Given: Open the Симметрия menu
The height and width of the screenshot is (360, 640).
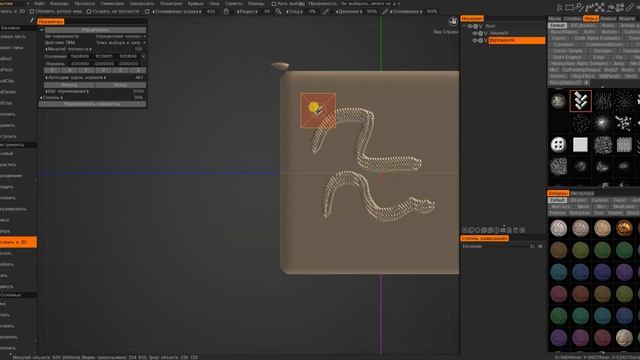Looking at the screenshot, I should pos(112,3).
